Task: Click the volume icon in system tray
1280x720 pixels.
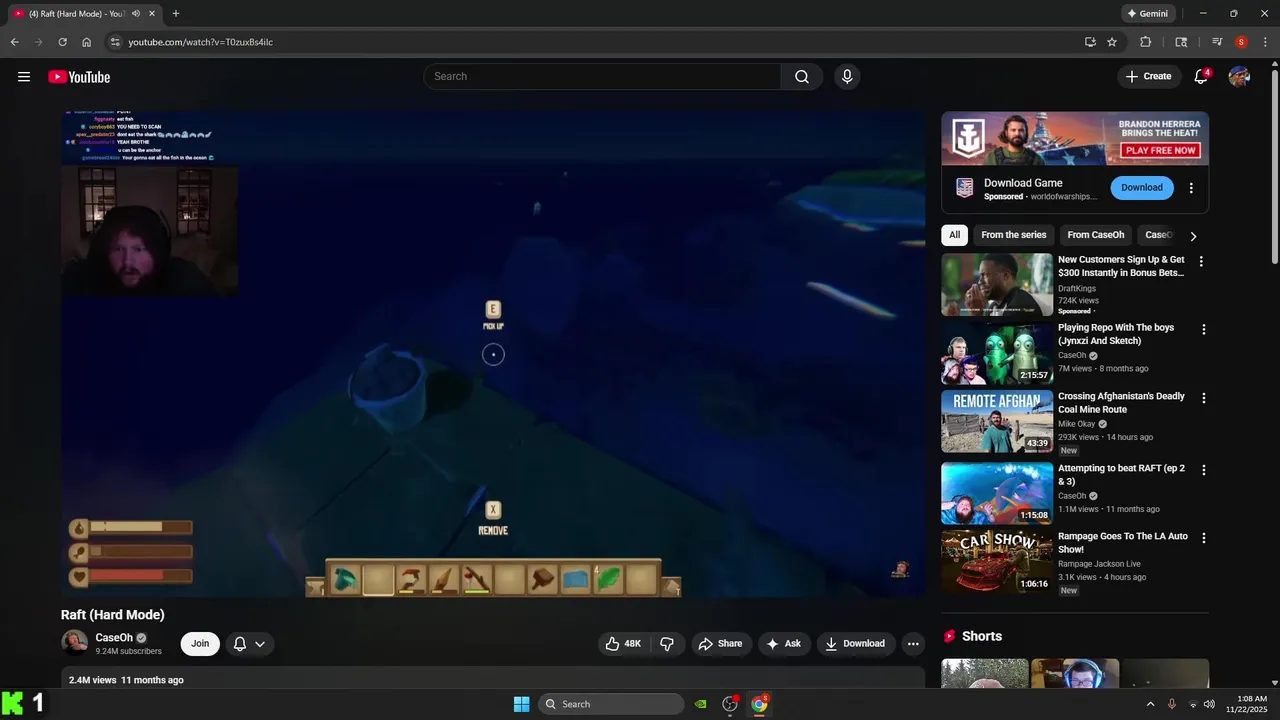Action: point(1210,704)
